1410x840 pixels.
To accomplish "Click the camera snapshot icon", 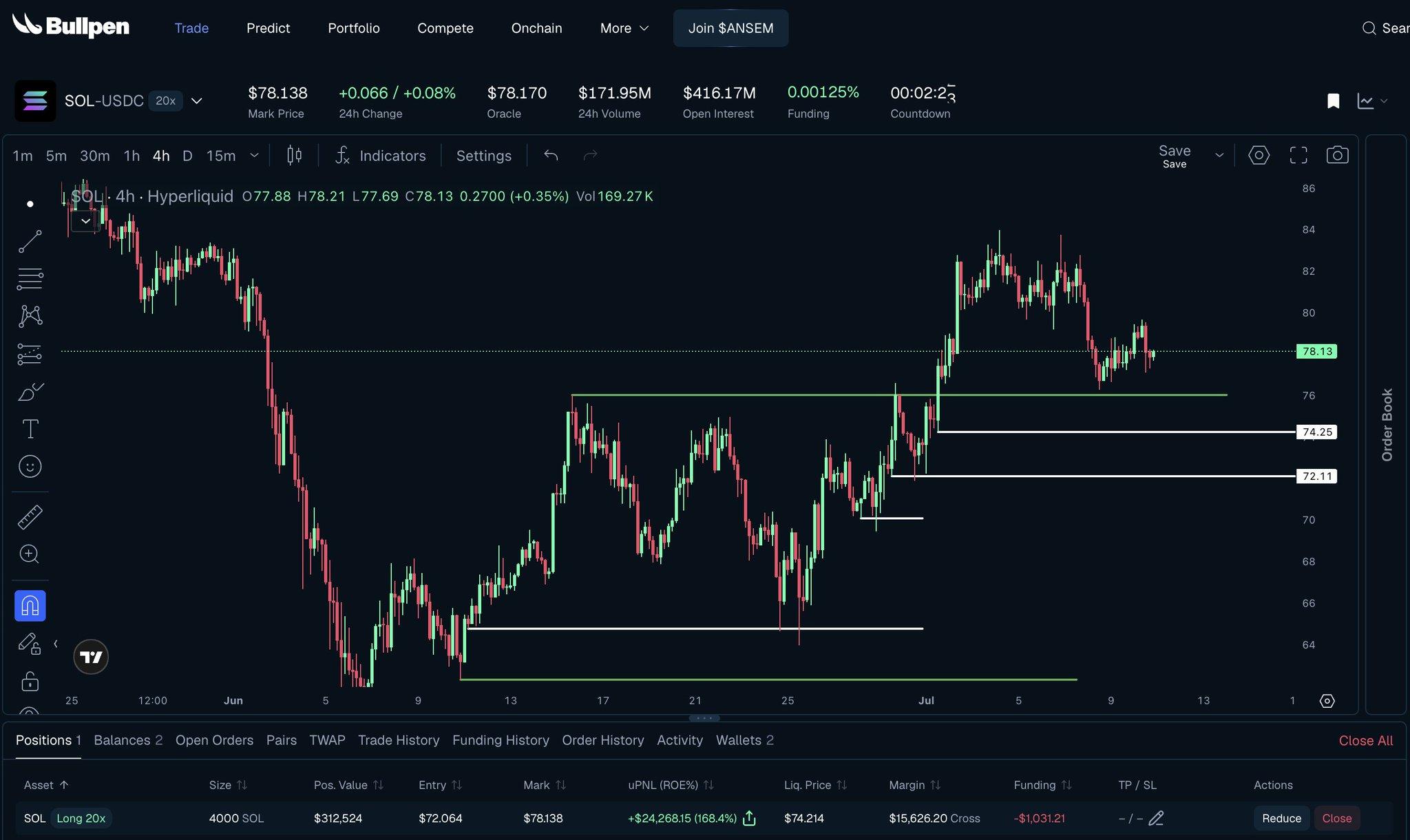I will click(1337, 155).
